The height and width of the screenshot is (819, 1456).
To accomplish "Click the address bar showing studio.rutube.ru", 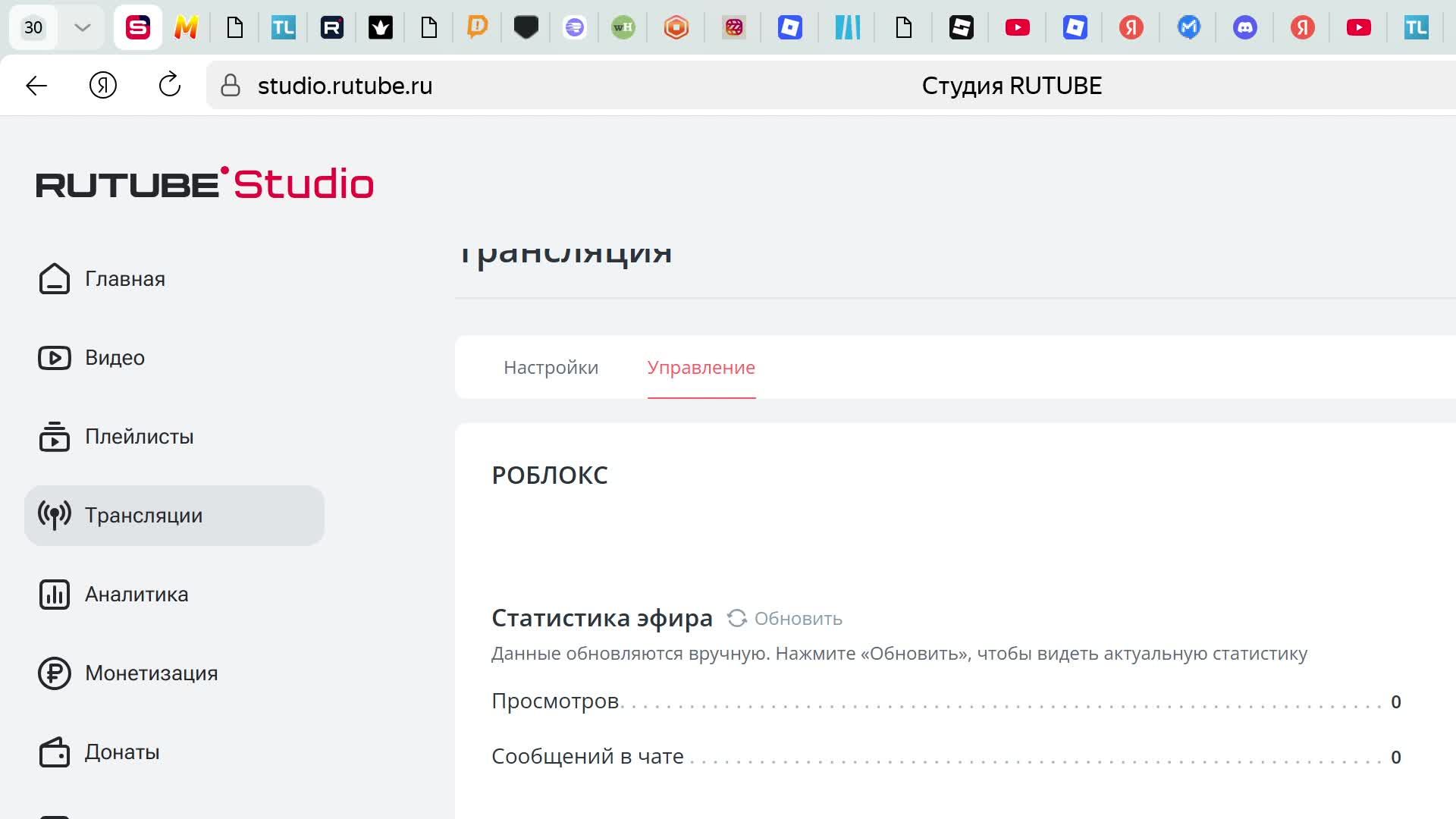I will pos(345,86).
